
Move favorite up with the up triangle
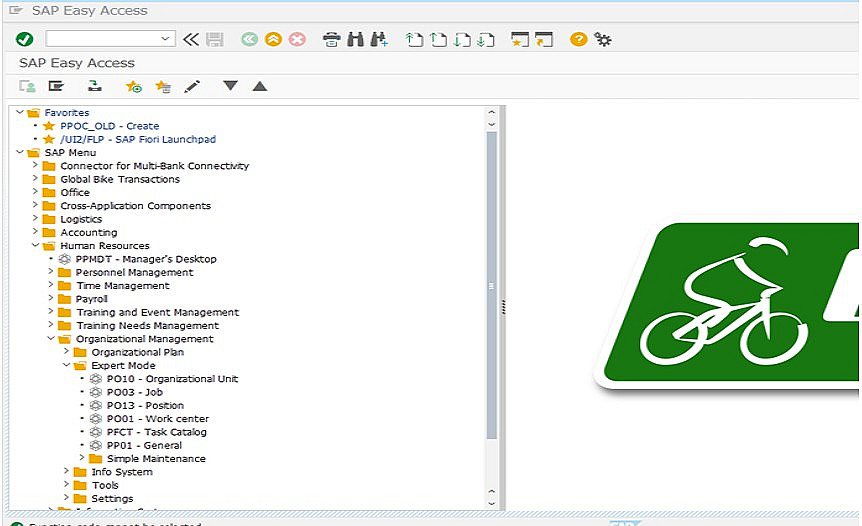click(x=259, y=86)
